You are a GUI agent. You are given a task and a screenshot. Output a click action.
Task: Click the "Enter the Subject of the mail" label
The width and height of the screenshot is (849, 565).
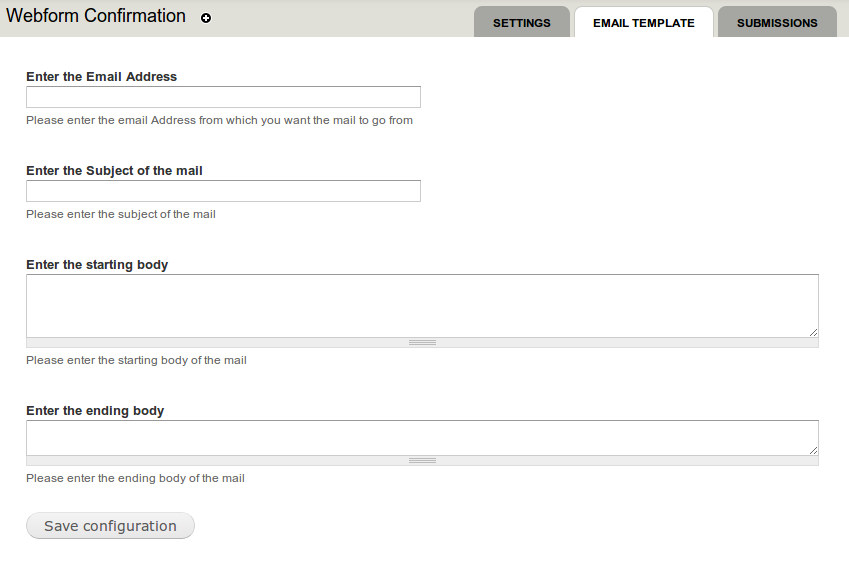(x=114, y=171)
